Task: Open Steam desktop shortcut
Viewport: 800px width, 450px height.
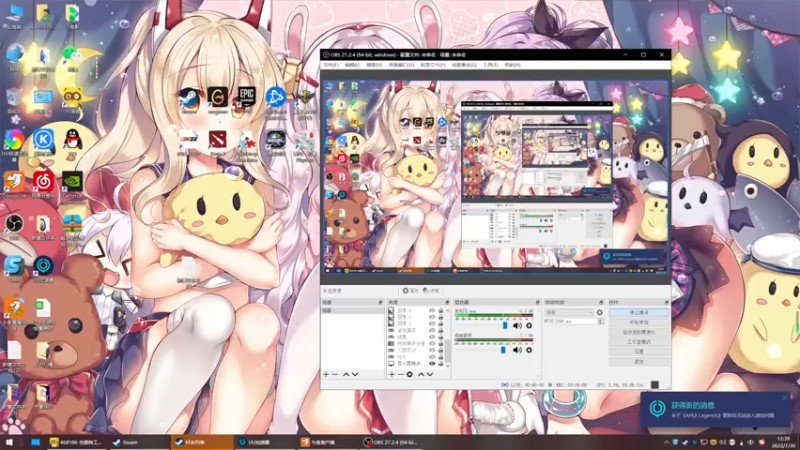Action: pyautogui.click(x=189, y=97)
